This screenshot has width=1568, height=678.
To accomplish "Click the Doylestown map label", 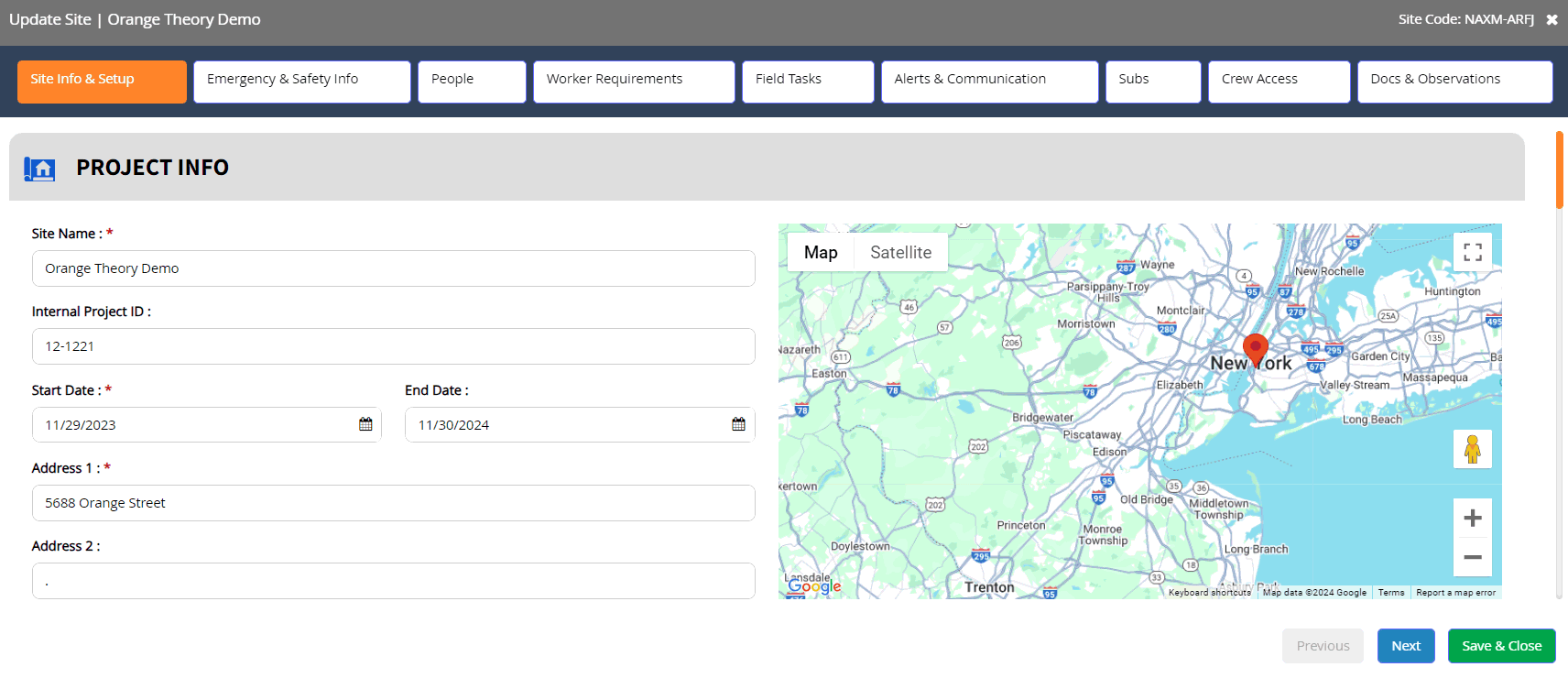I will click(x=860, y=546).
